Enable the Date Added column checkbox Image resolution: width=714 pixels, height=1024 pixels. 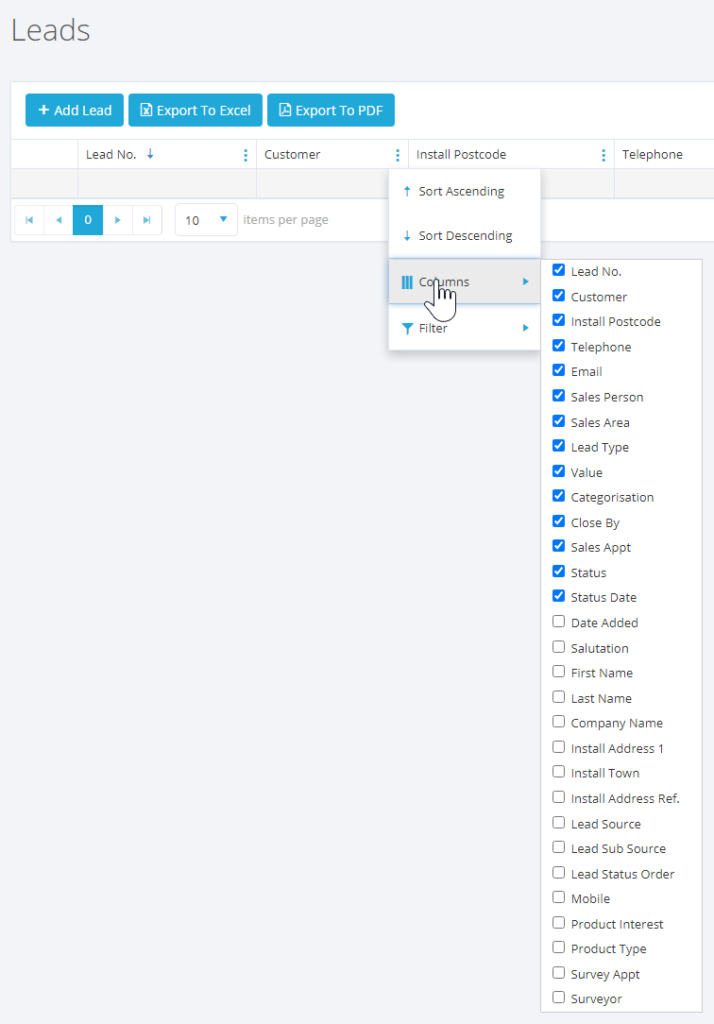coord(559,622)
